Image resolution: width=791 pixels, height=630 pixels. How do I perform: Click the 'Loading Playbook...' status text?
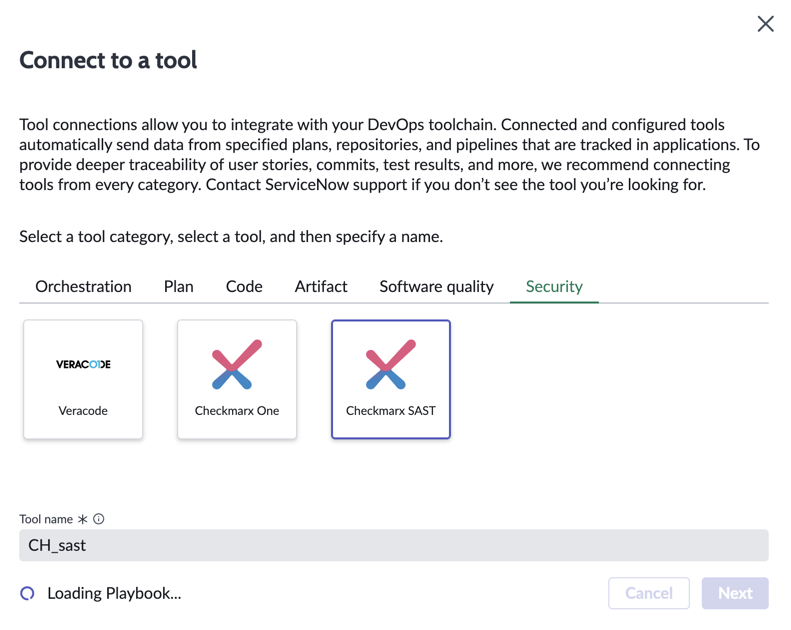(x=114, y=594)
